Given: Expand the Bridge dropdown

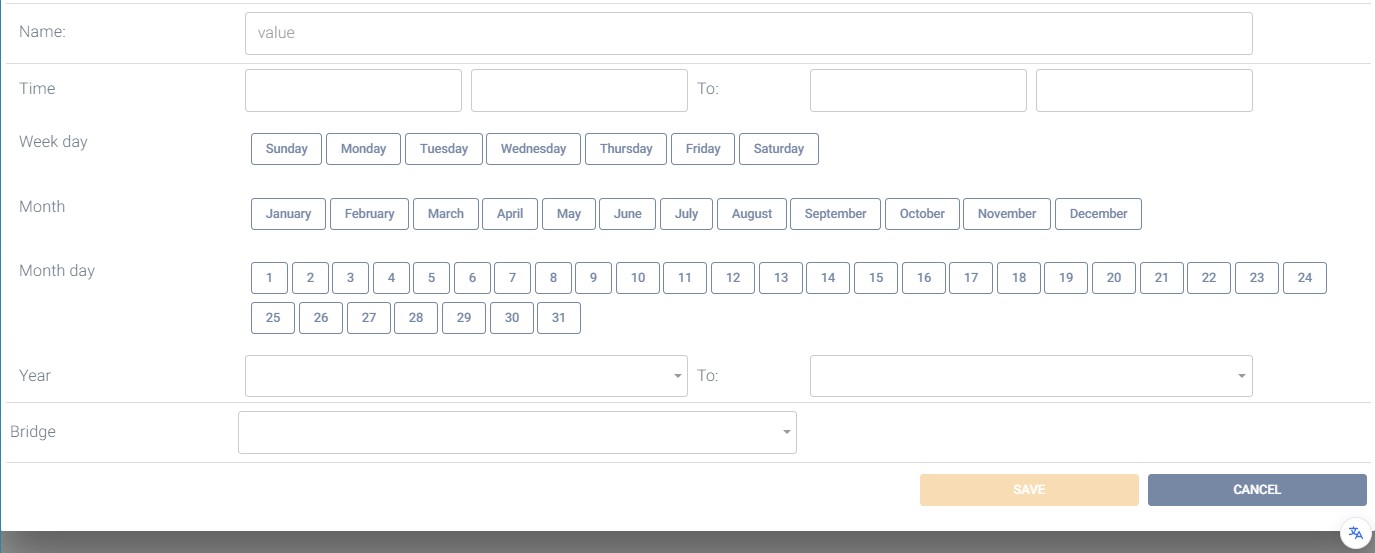Looking at the screenshot, I should [517, 432].
